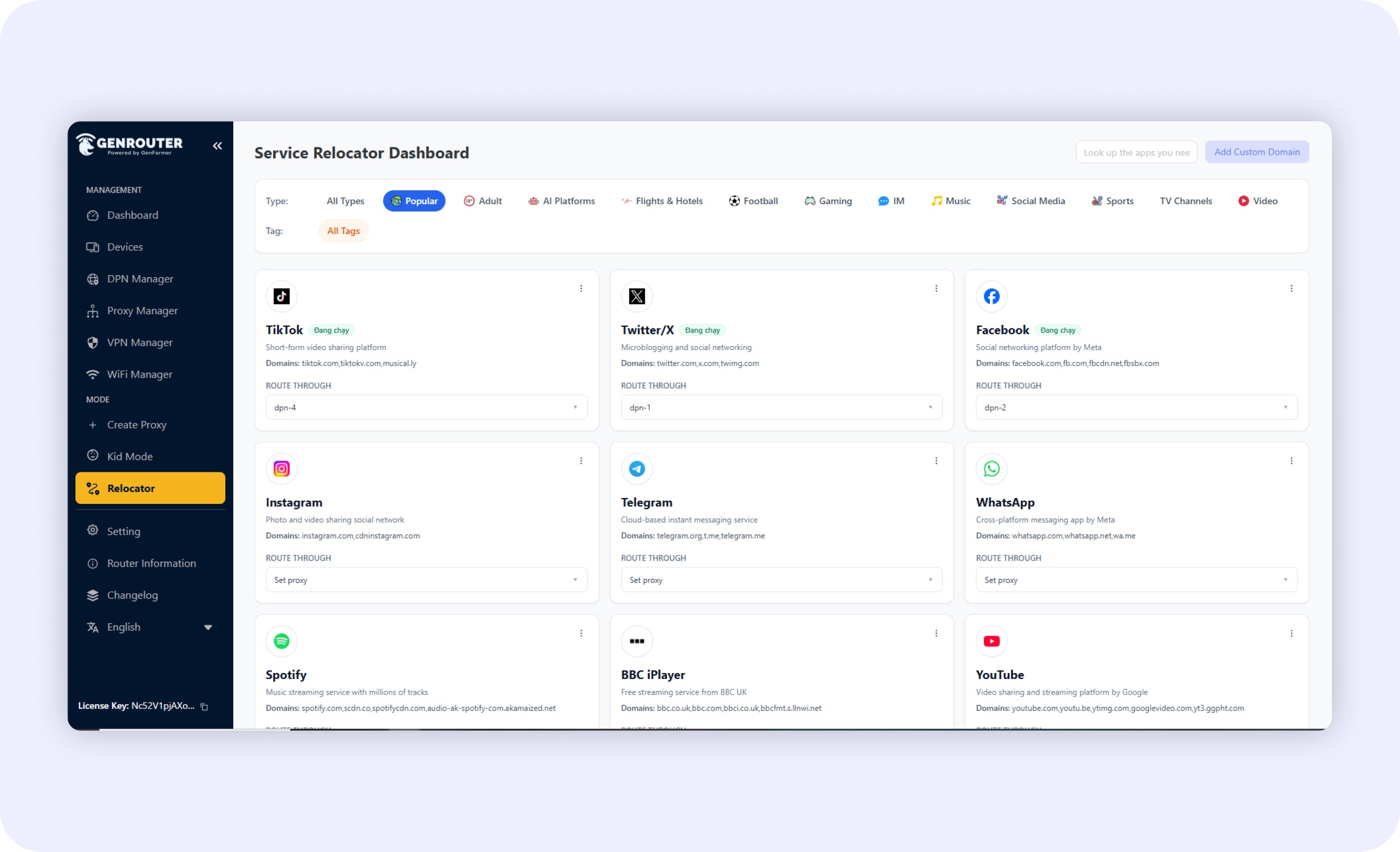The height and width of the screenshot is (852, 1400).
Task: Click the app lookup search field
Action: tap(1136, 152)
